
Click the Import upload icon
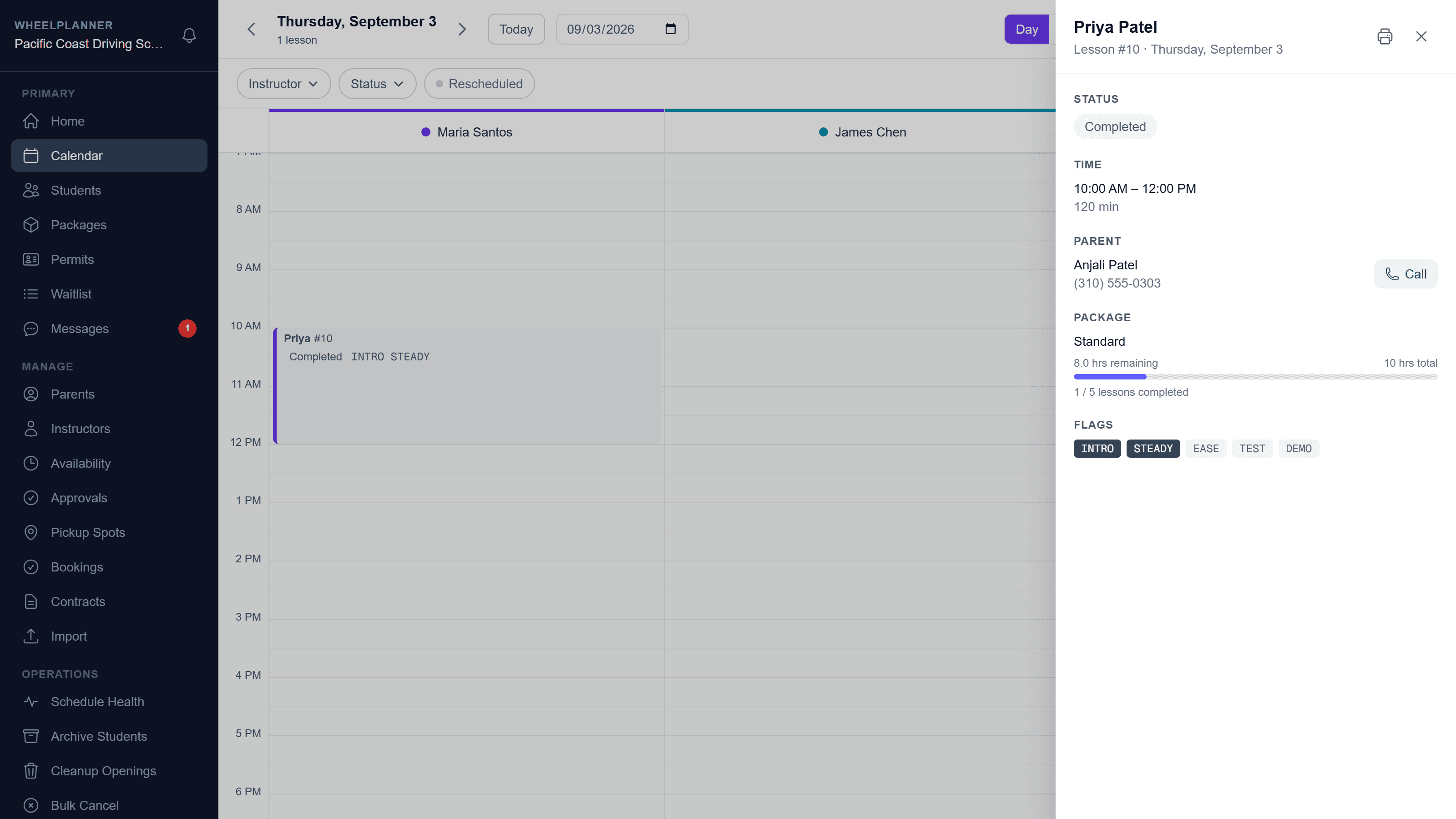30,636
